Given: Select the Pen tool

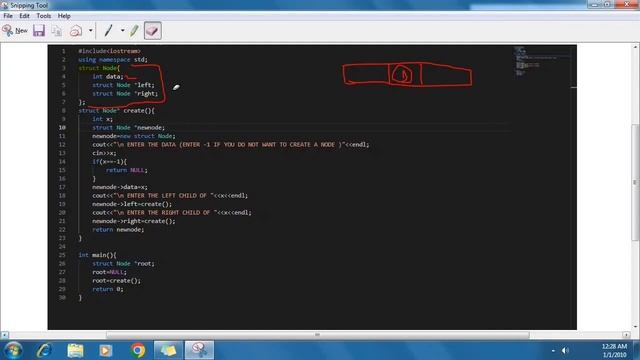Looking at the screenshot, I should click(x=108, y=31).
